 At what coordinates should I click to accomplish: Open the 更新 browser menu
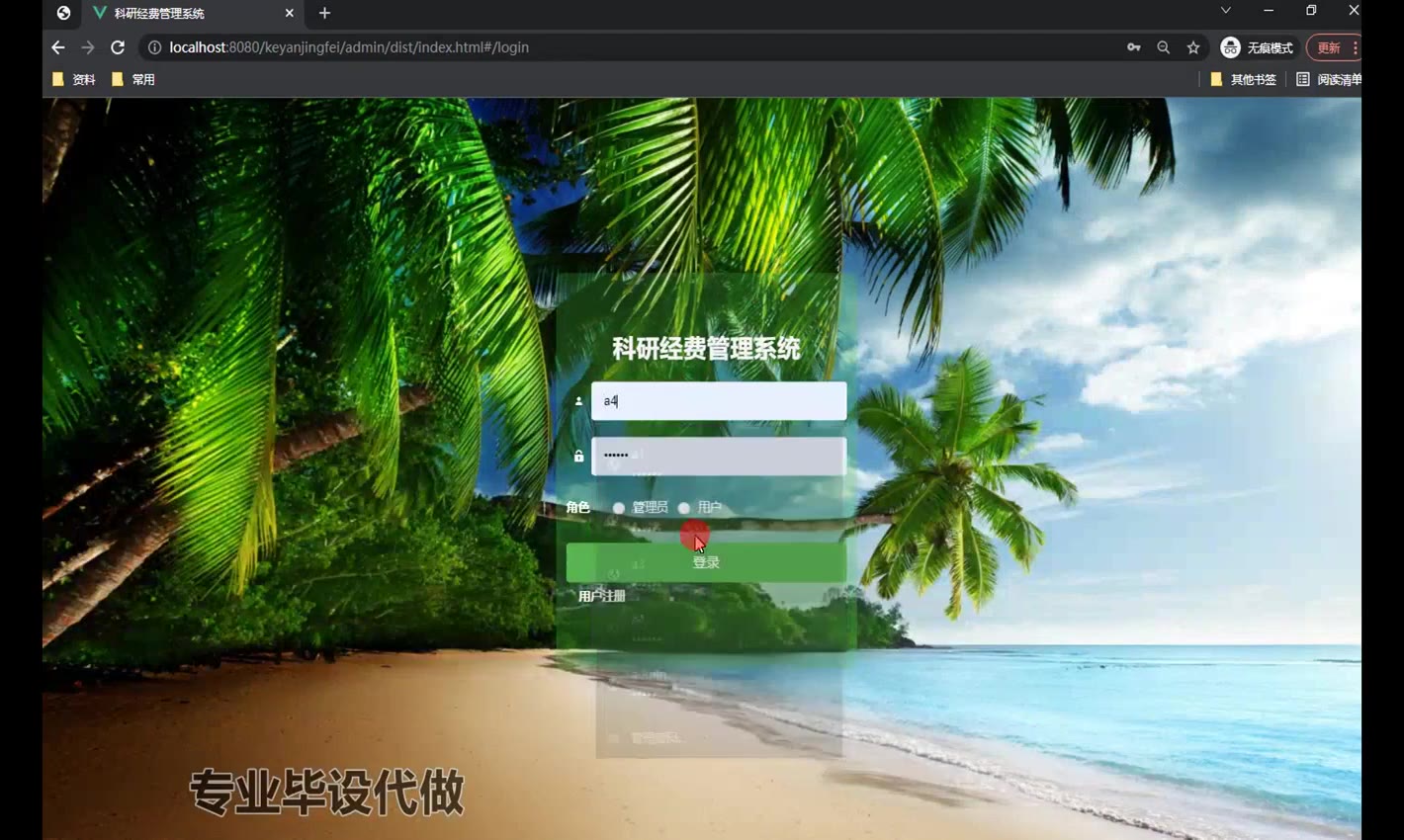point(1332,47)
